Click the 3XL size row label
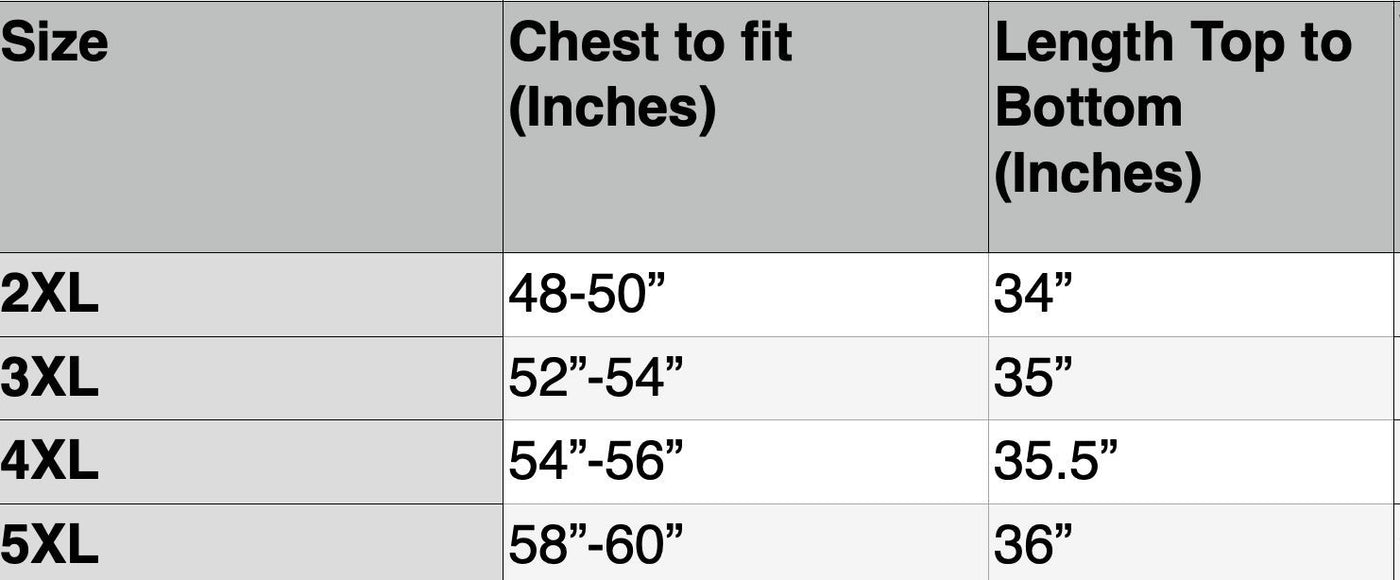The width and height of the screenshot is (1400, 580). point(50,379)
